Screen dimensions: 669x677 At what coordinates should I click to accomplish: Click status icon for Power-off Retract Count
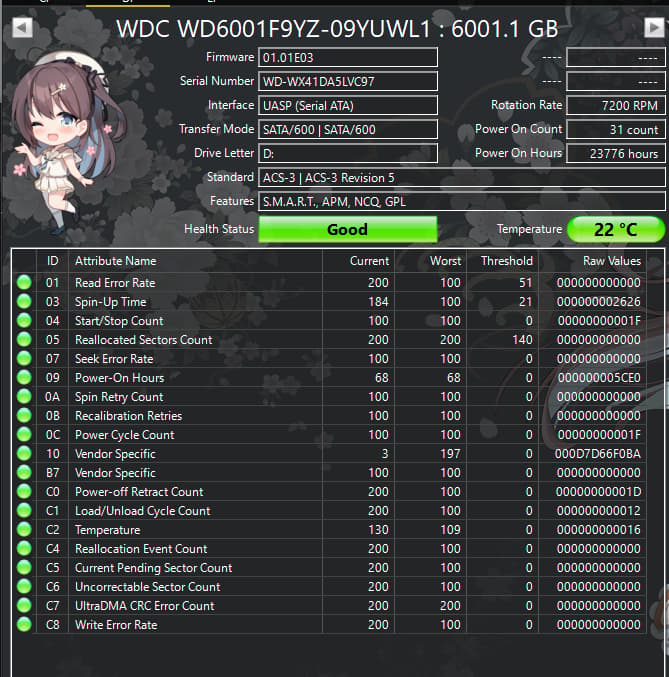24,491
